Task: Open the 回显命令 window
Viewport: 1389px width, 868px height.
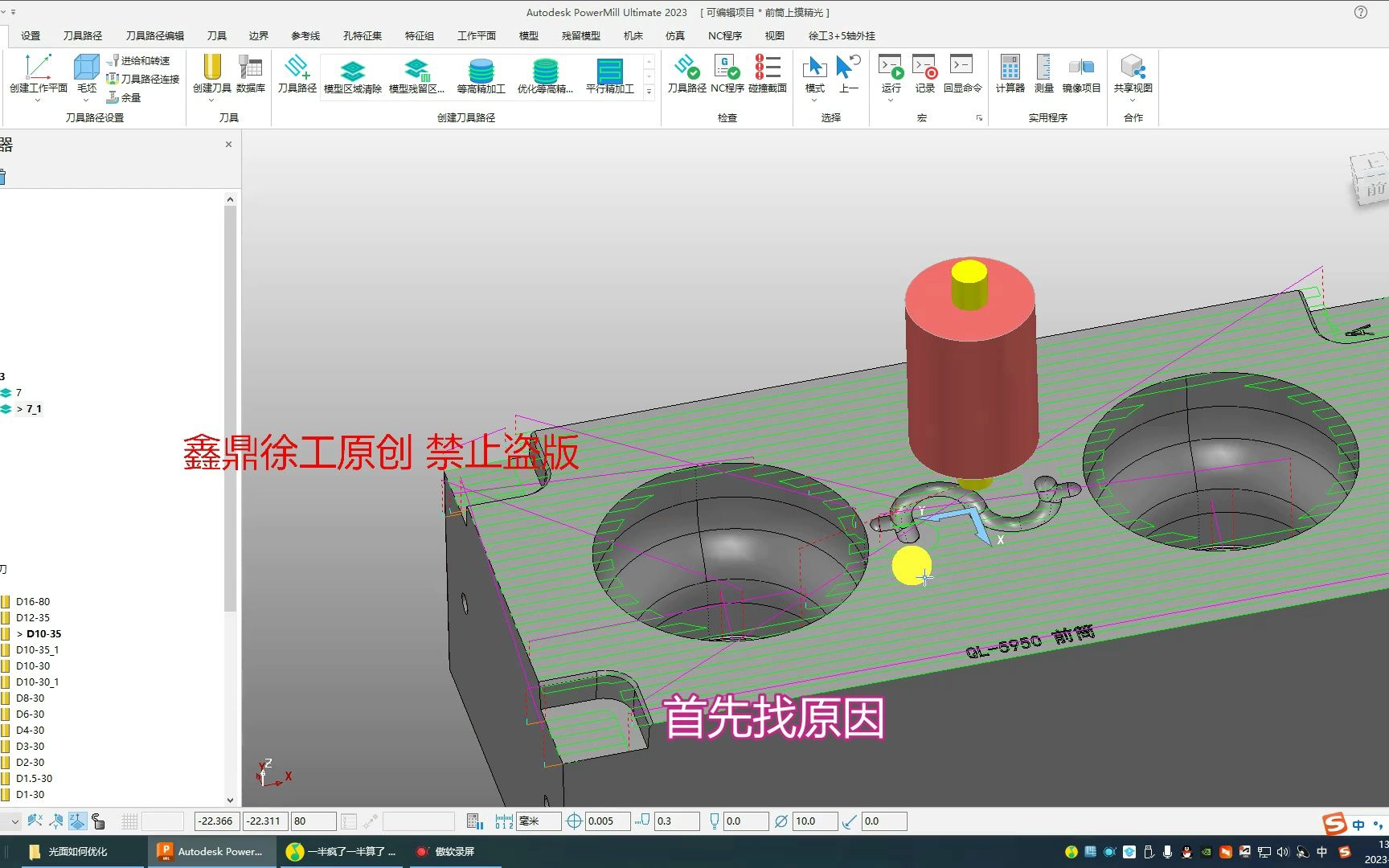Action: tap(962, 74)
